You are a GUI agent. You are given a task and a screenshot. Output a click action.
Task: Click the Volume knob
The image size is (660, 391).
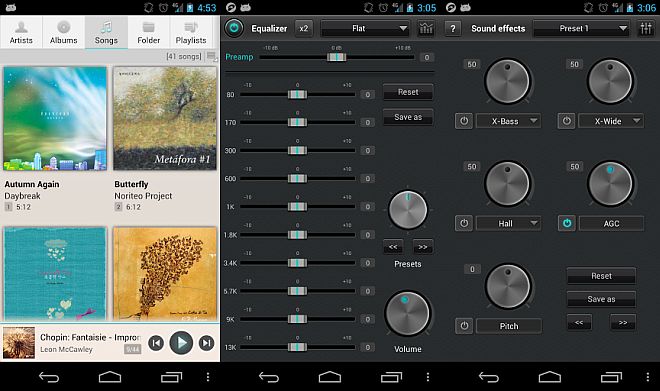coord(407,314)
